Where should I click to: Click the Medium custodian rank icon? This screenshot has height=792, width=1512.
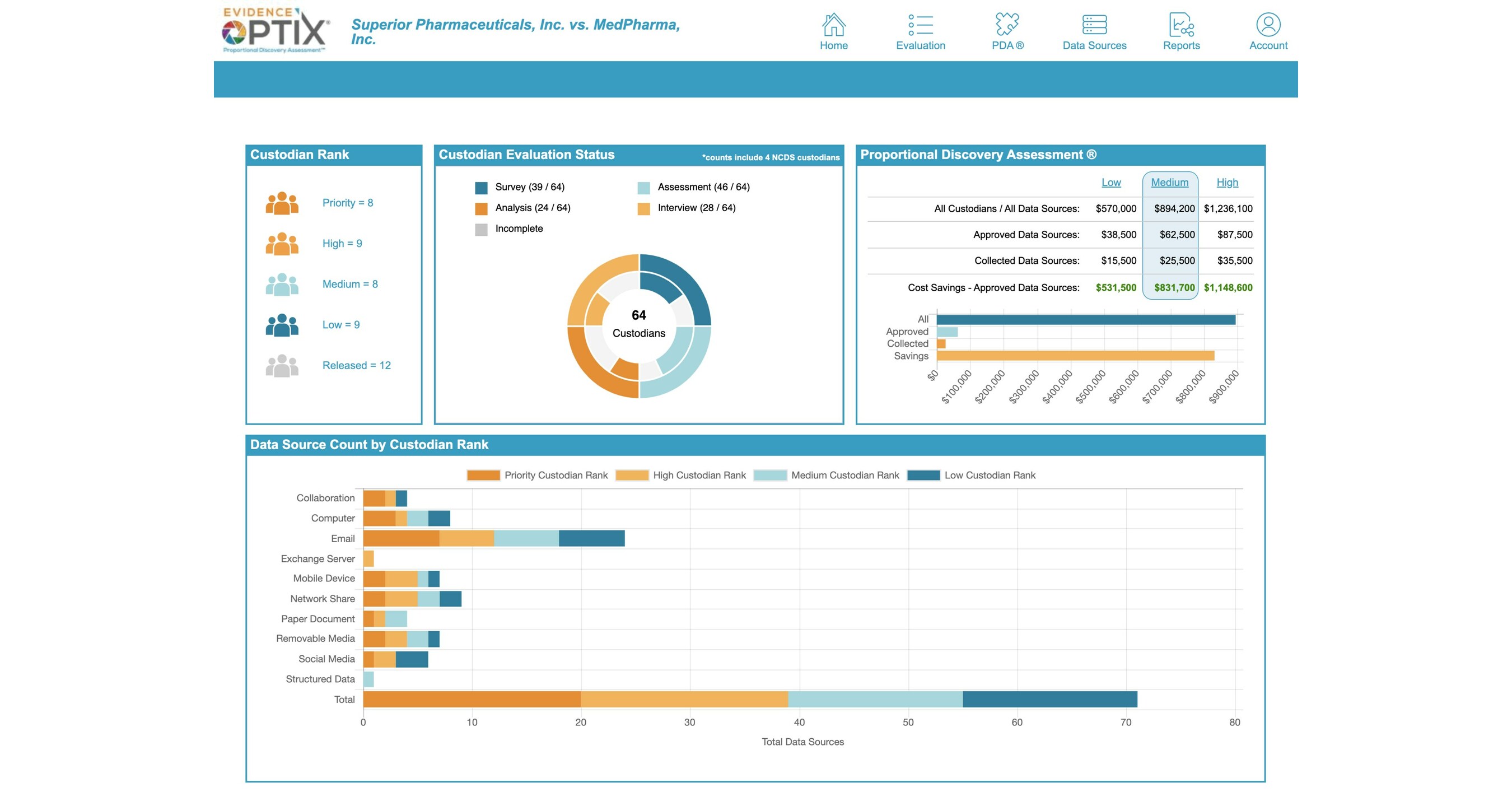pyautogui.click(x=282, y=283)
